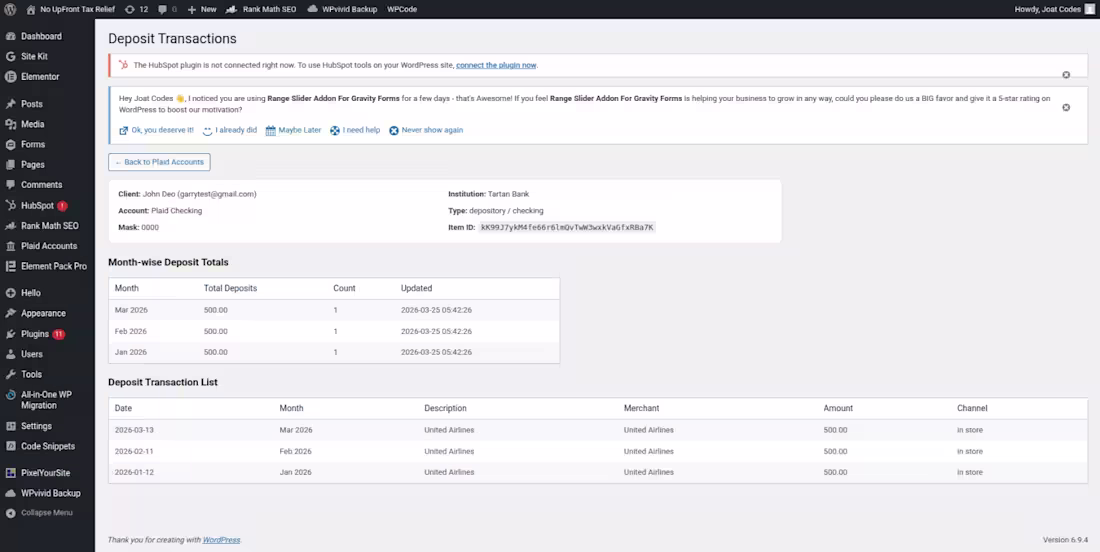This screenshot has width=1100, height=552.
Task: Click the updates icon showing 12
Action: pyautogui.click(x=136, y=9)
